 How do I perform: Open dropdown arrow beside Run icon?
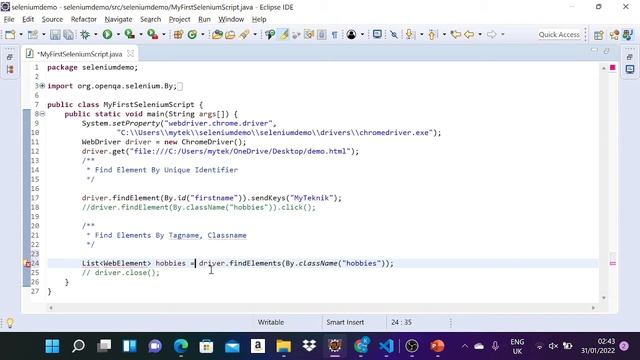118,35
